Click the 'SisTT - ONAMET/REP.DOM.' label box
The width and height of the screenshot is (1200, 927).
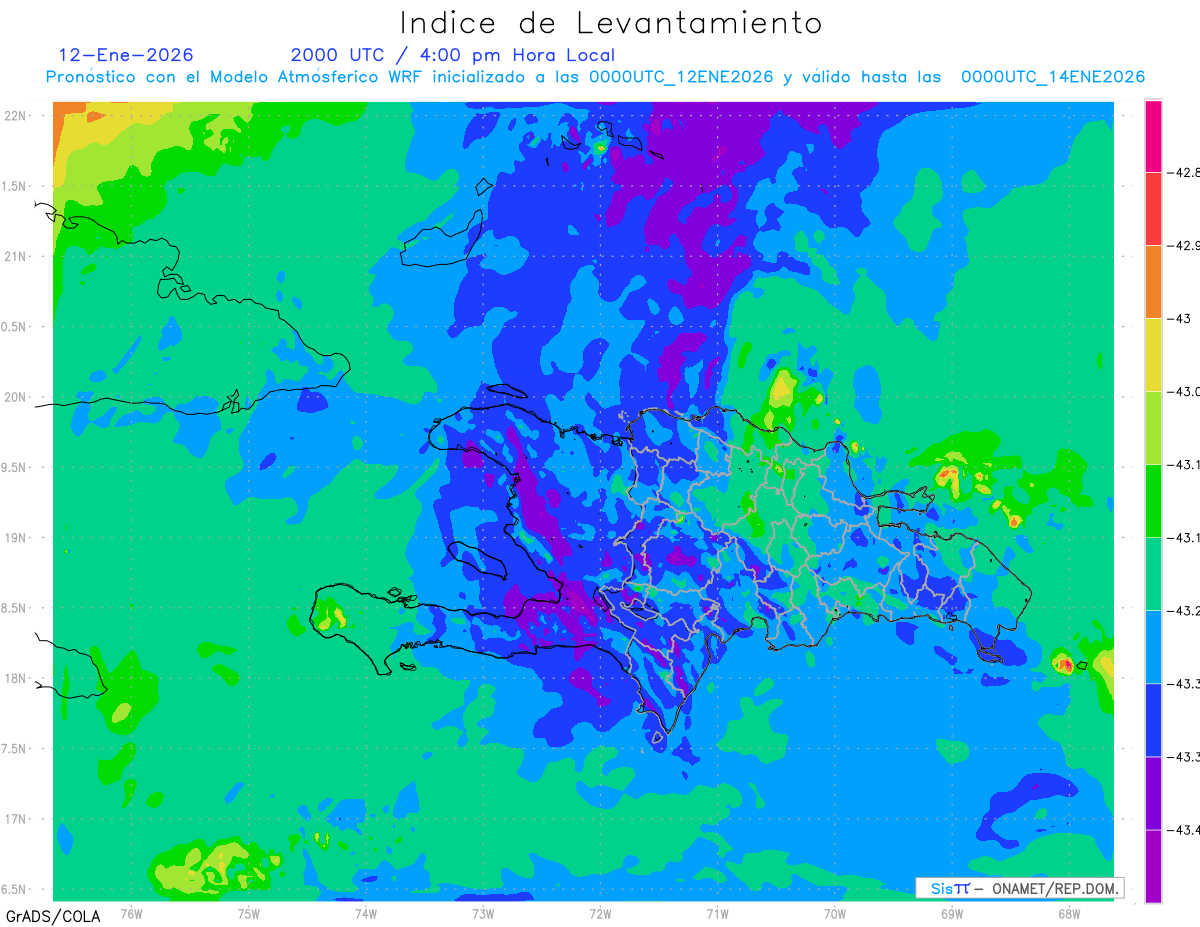pyautogui.click(x=1019, y=888)
